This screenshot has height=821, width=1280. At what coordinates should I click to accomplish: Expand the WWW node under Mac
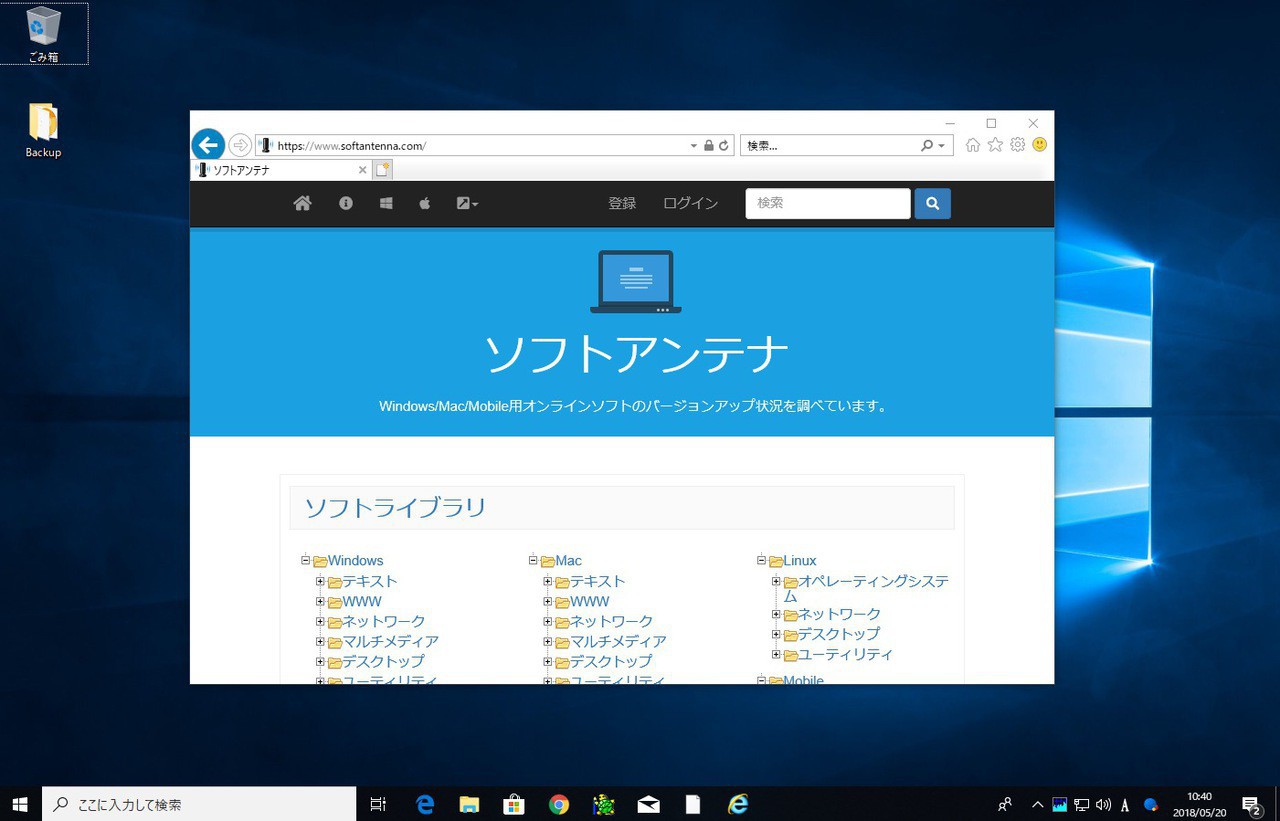click(548, 601)
